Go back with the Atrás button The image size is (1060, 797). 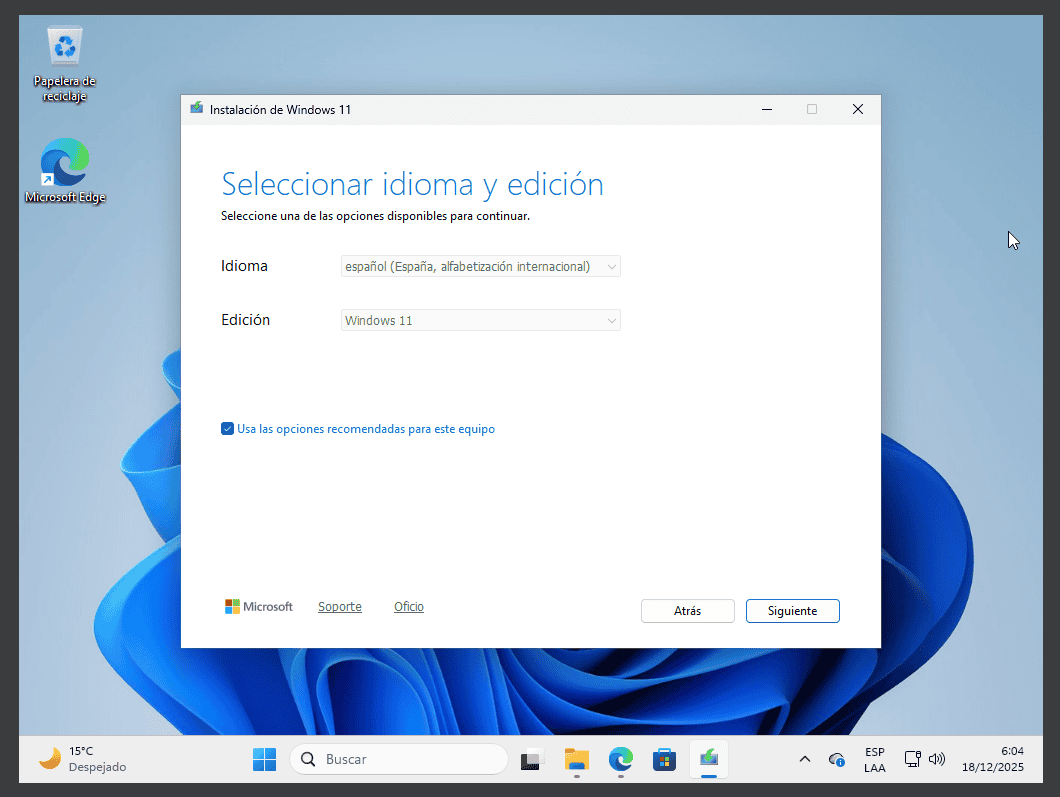point(687,611)
